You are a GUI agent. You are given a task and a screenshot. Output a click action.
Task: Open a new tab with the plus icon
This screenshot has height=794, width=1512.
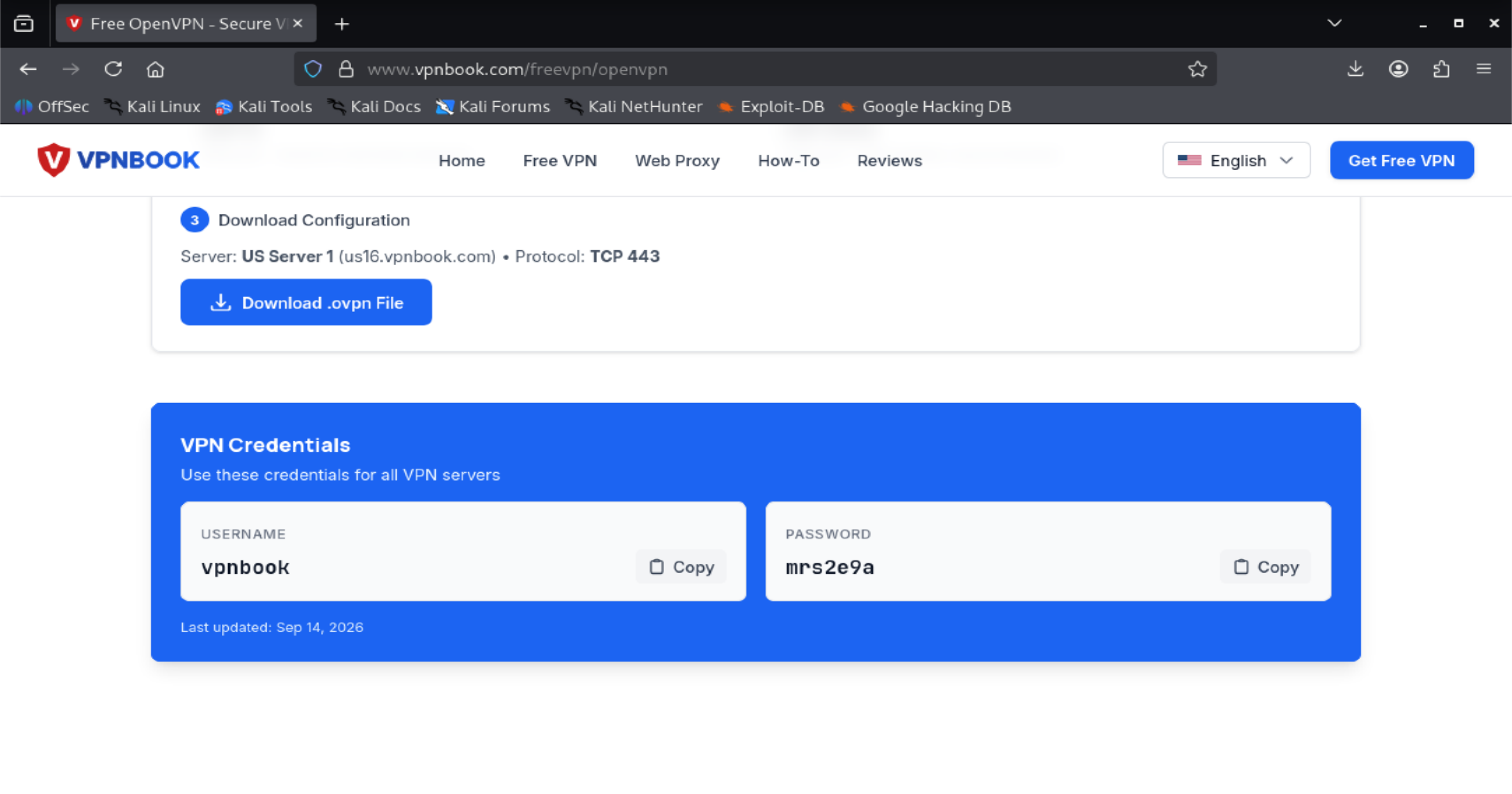click(342, 23)
